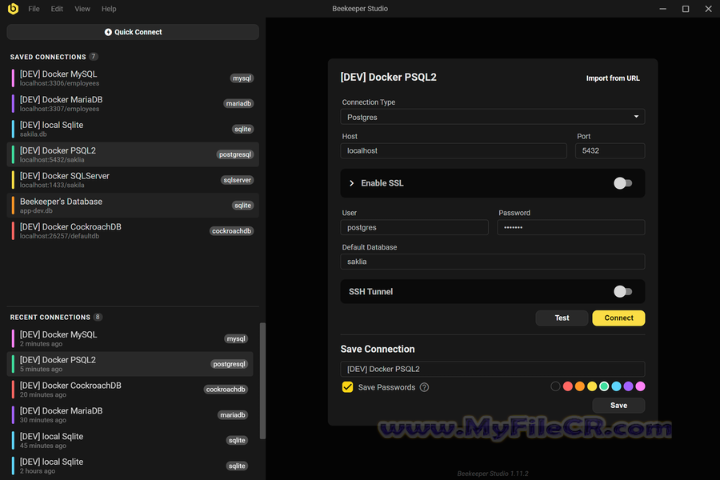Click the Save Passwords help icon
The height and width of the screenshot is (480, 720).
424,387
